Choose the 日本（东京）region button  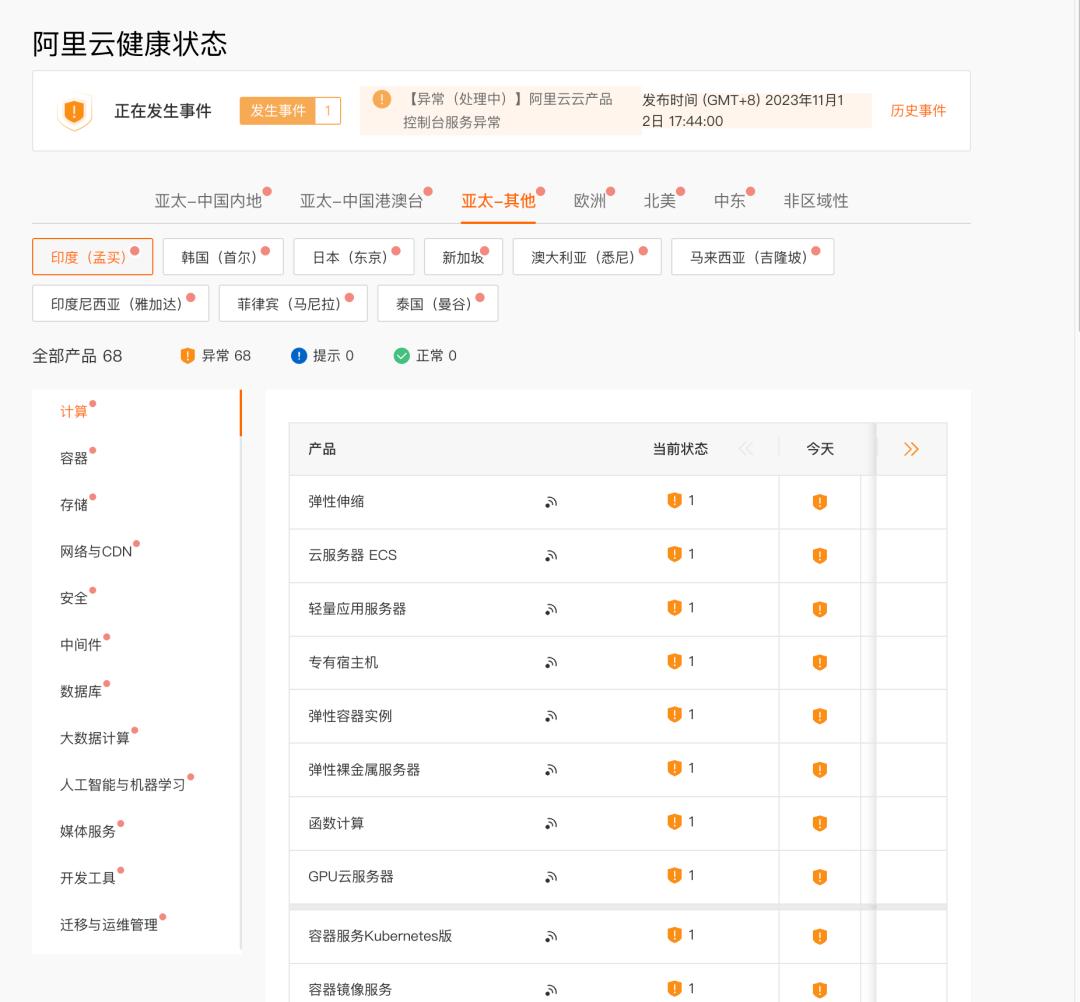(x=354, y=257)
